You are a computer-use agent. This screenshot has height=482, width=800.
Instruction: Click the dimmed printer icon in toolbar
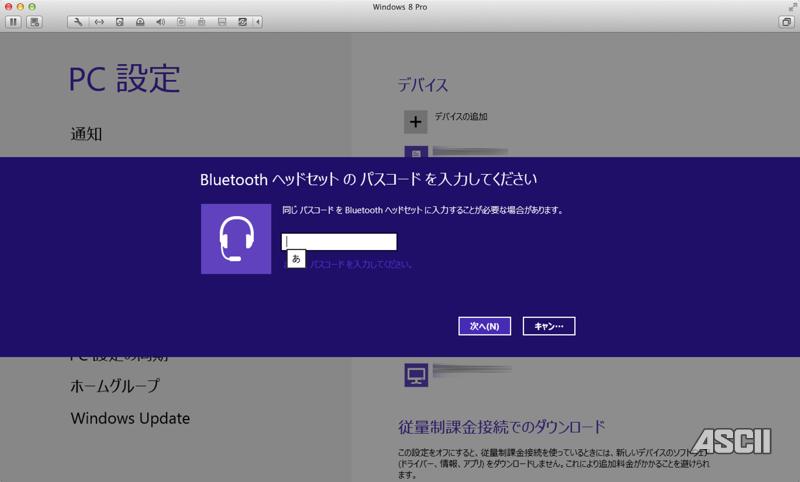tap(222, 22)
